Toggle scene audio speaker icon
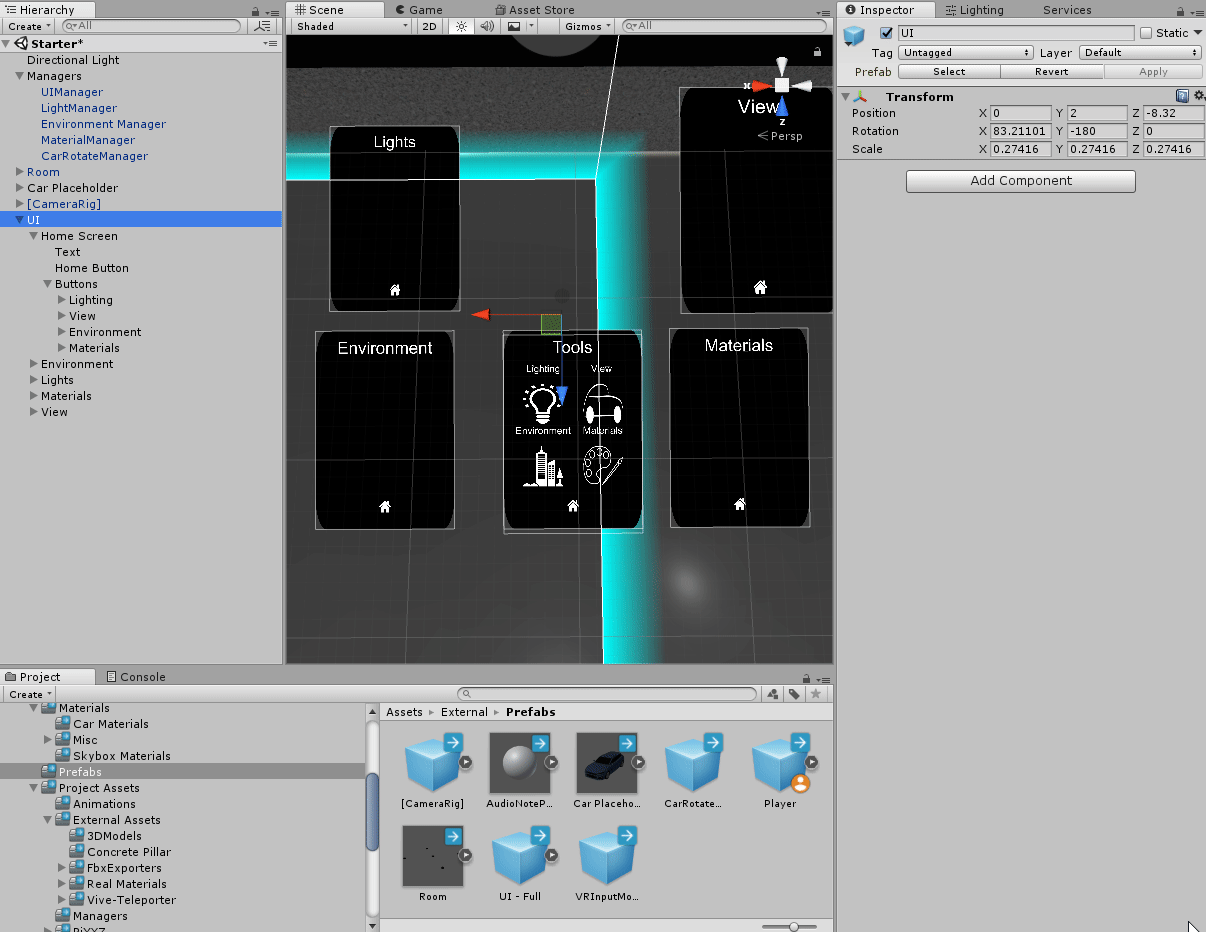 (487, 26)
